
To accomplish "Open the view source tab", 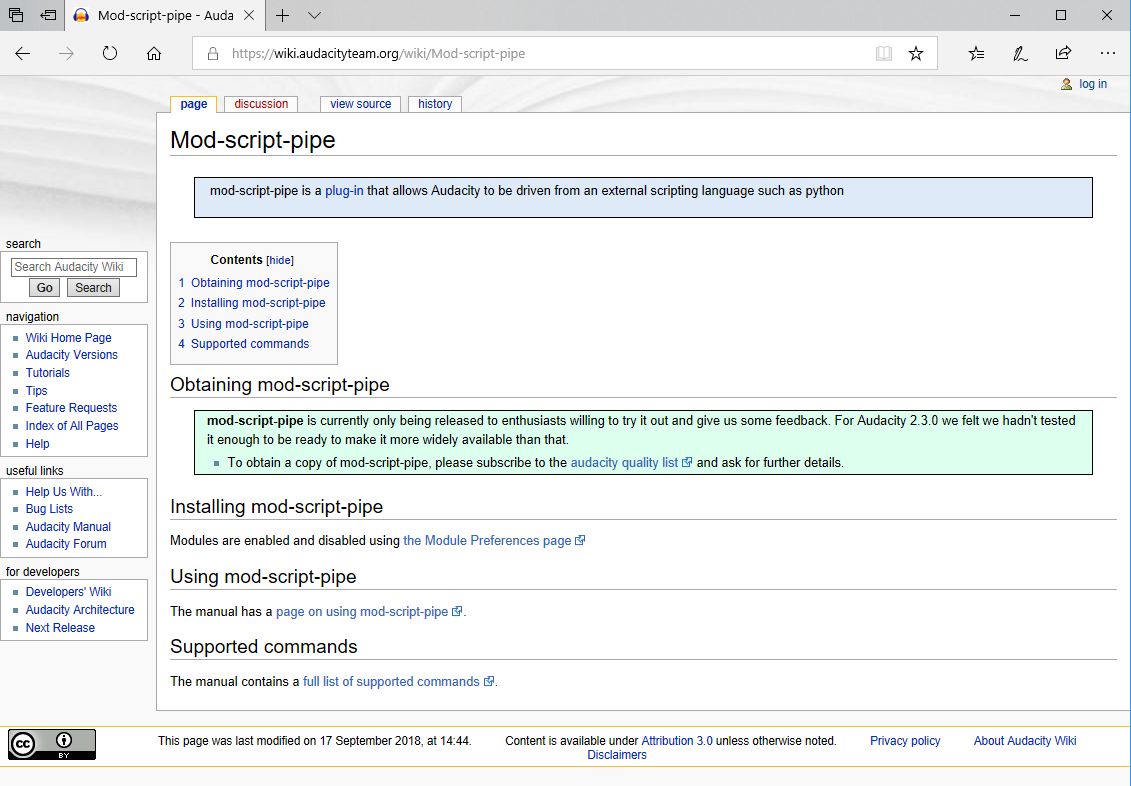I will pyautogui.click(x=360, y=104).
